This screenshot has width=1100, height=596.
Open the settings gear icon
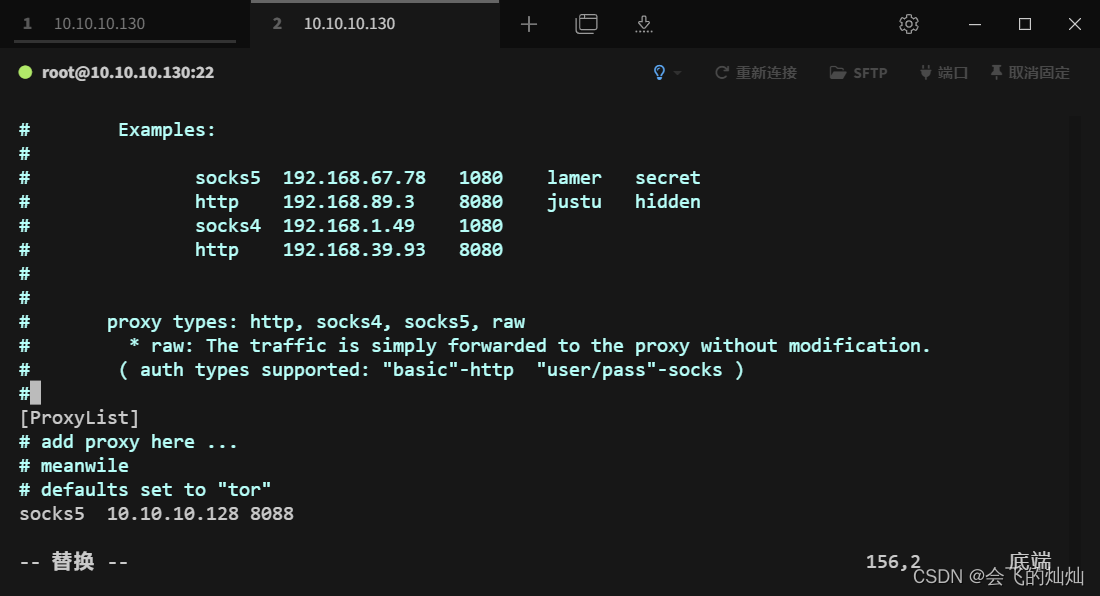pyautogui.click(x=908, y=23)
